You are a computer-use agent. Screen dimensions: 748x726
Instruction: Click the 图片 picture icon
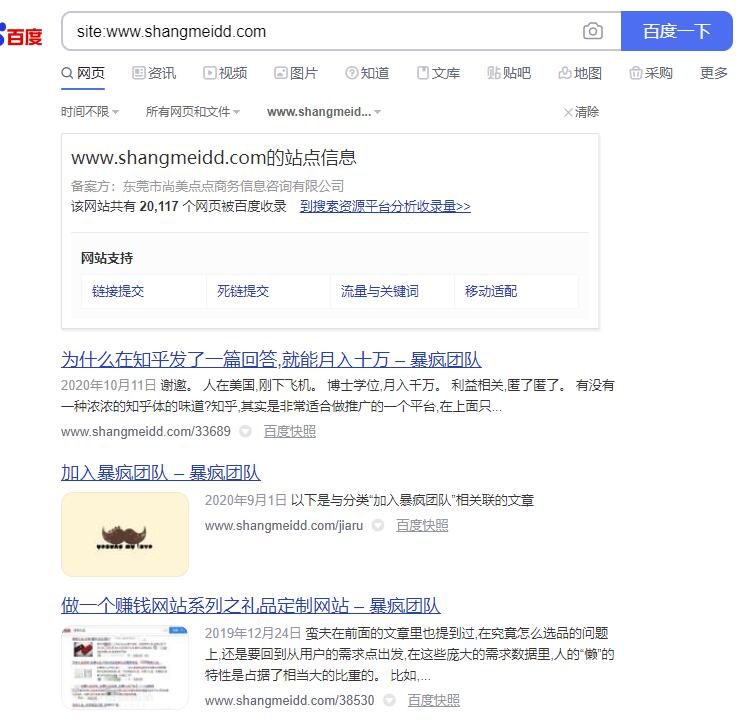pyautogui.click(x=280, y=73)
